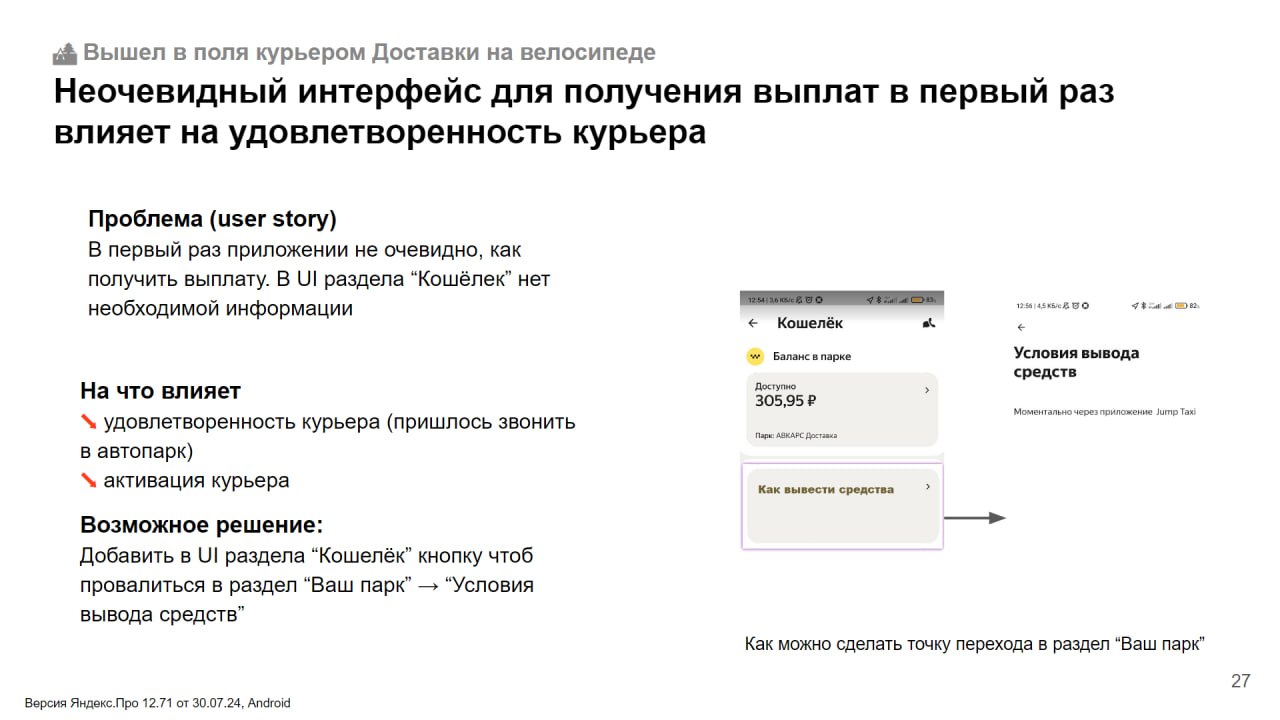Tap the back arrow beside Кошелёк title
Screen dimensions: 1280x720
click(x=754, y=323)
